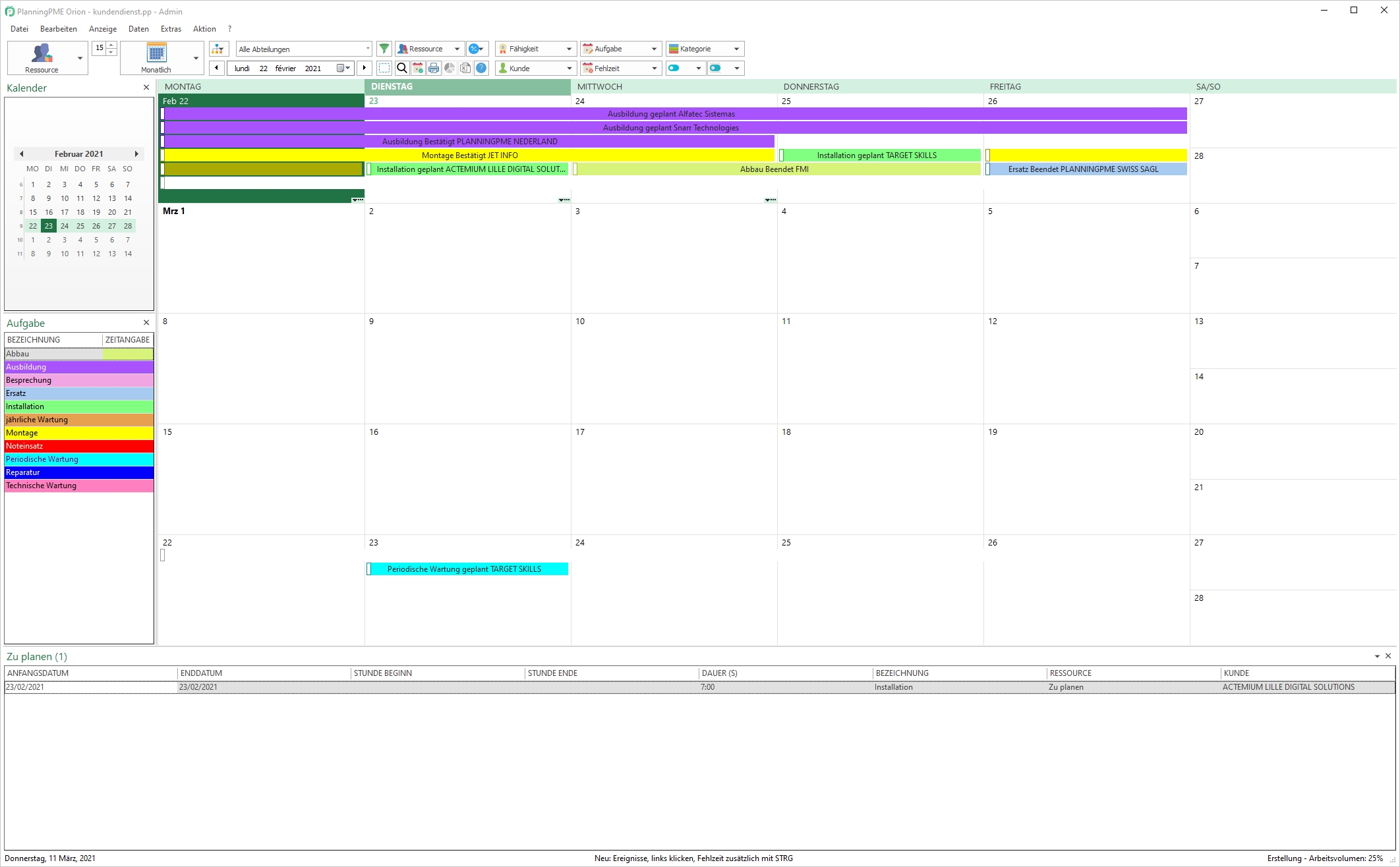
Task: Show next month in mini calendar
Action: tap(136, 154)
